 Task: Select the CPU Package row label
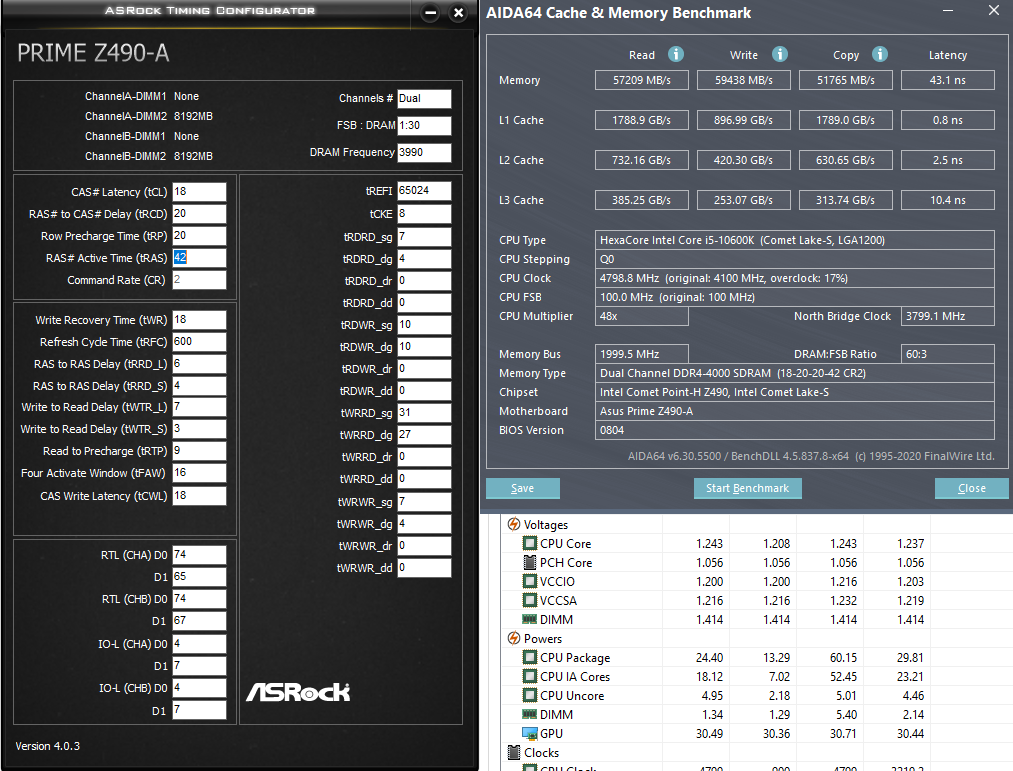click(x=575, y=657)
